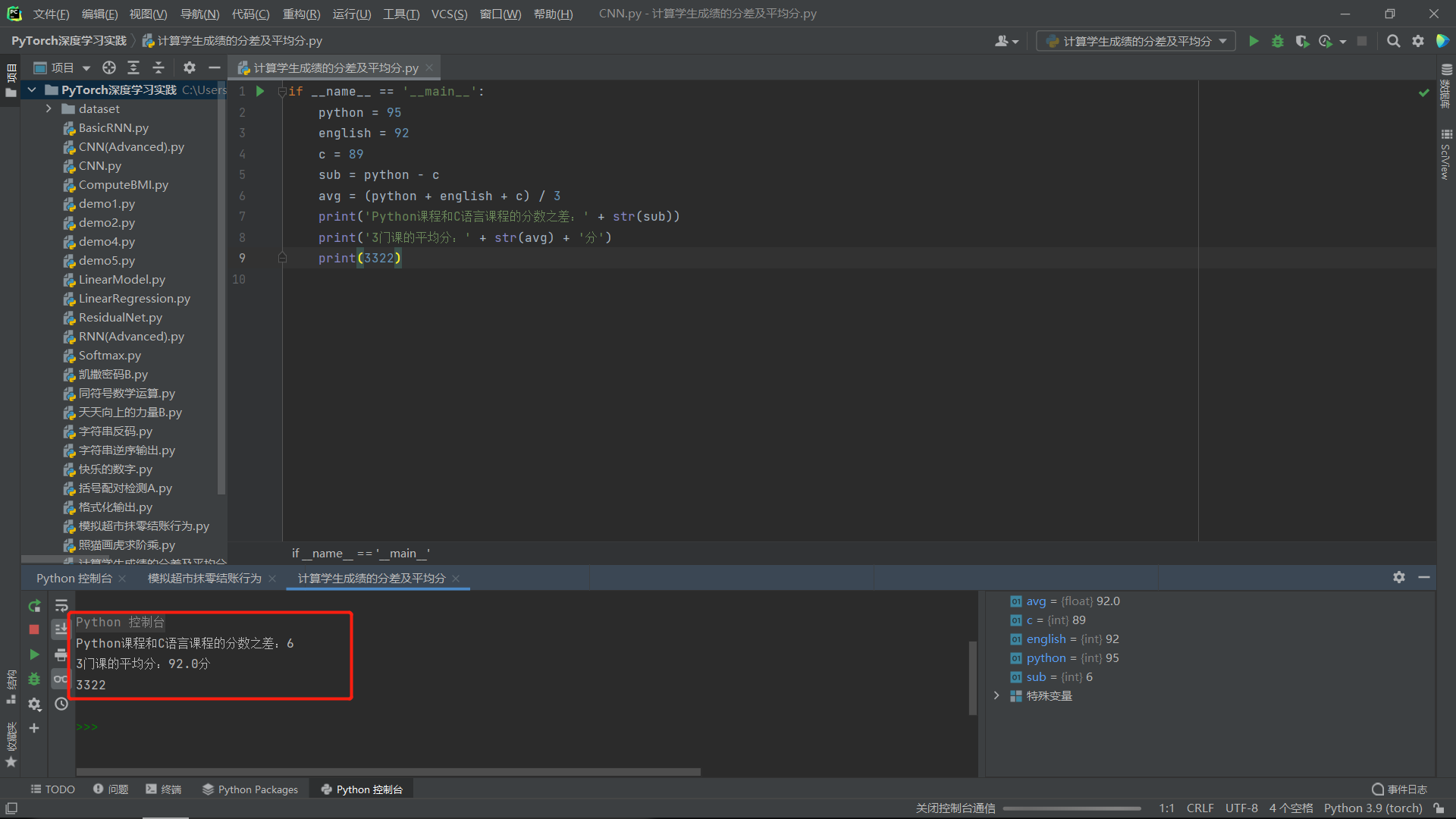This screenshot has height=819, width=1456.
Task: Click the console horizontal scrollbar
Action: (x=387, y=772)
